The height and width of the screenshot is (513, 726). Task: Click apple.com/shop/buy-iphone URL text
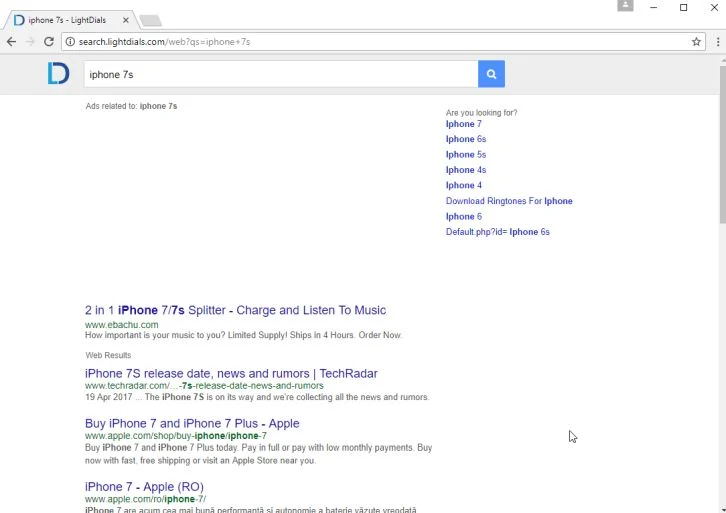pos(176,436)
